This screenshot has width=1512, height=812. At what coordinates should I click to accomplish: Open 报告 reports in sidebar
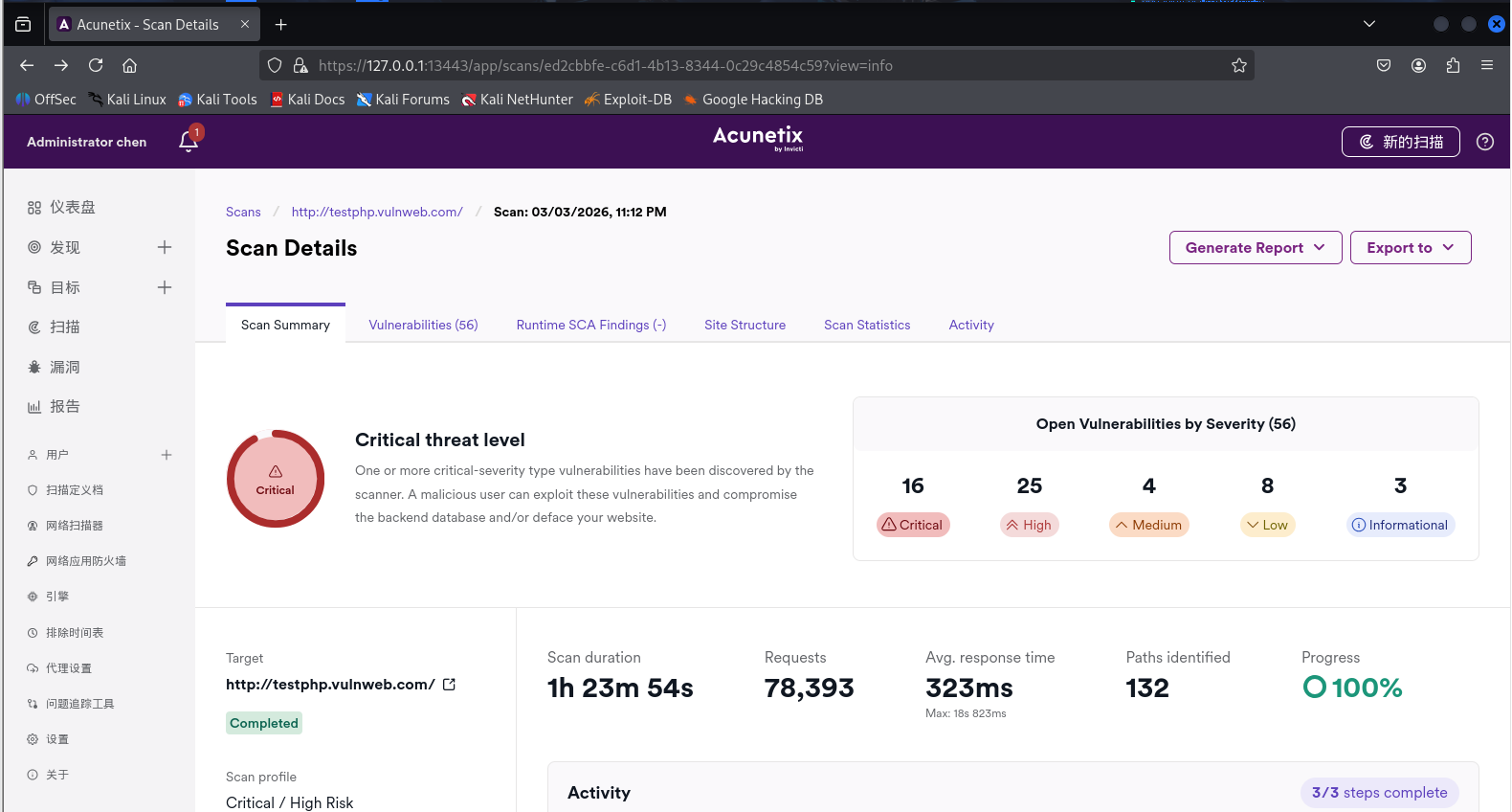tap(54, 407)
